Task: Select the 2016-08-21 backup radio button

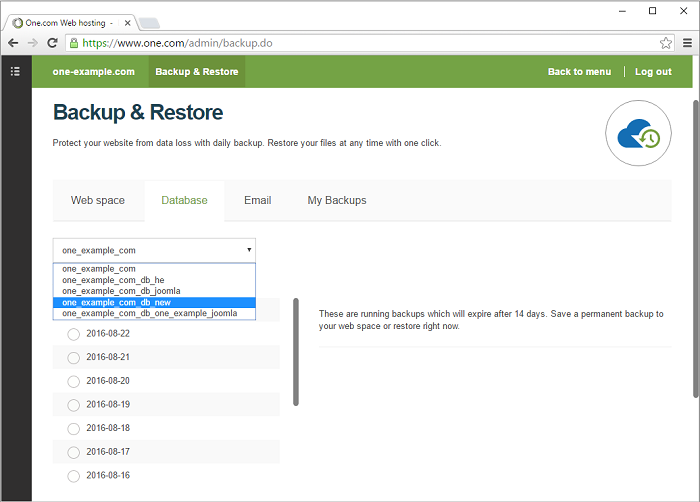Action: point(74,358)
